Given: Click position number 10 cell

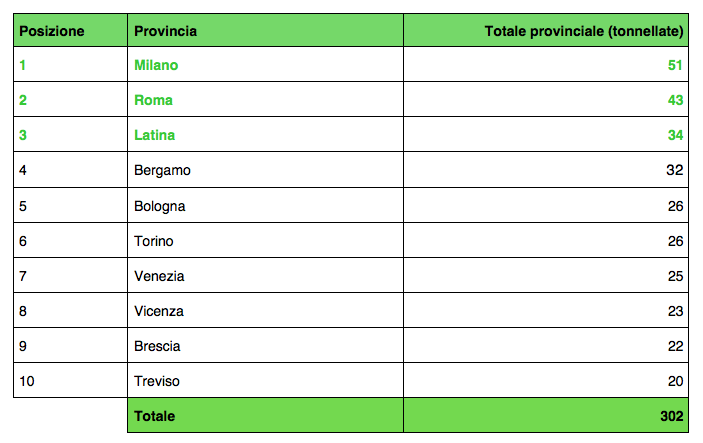Looking at the screenshot, I should tap(70, 380).
